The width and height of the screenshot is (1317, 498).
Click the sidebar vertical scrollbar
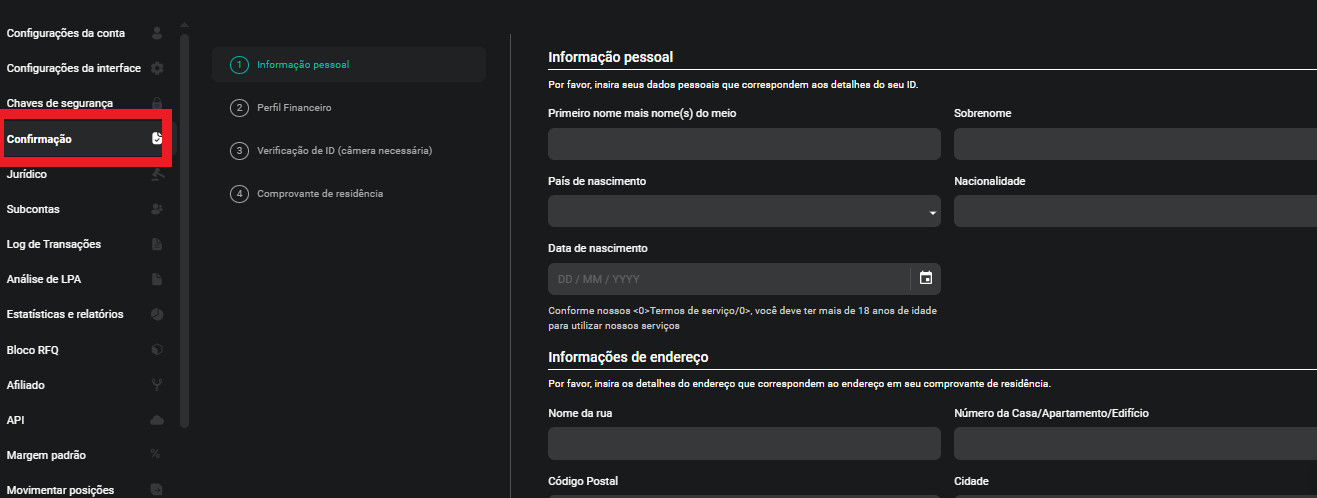(x=184, y=230)
